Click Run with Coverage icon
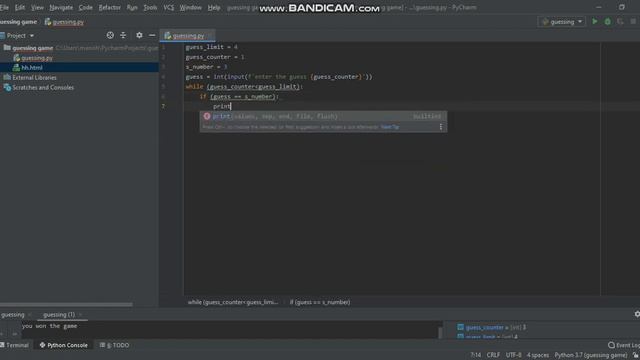The image size is (640, 360). 620,22
